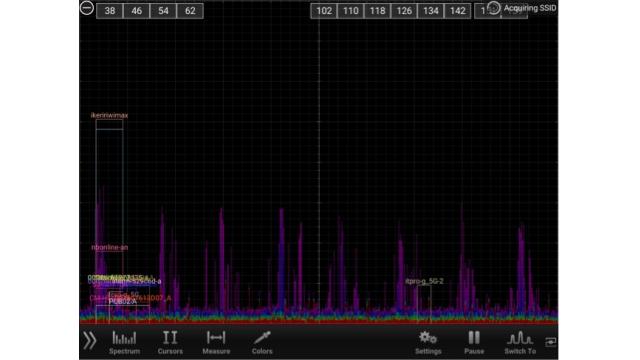Open the Switch To menu

[x=520, y=342]
